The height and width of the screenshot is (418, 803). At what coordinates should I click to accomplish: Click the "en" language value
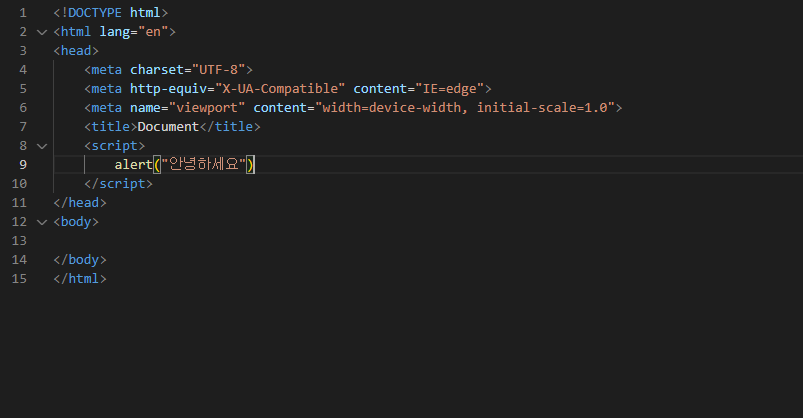click(x=153, y=32)
